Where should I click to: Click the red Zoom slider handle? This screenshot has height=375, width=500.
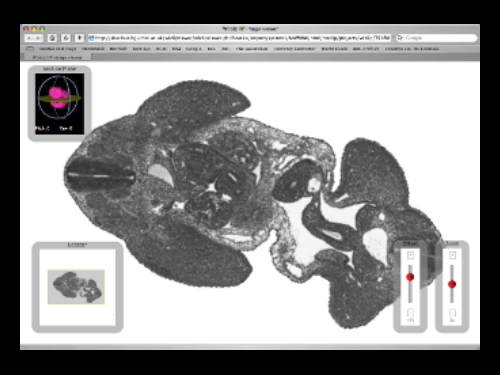point(452,284)
